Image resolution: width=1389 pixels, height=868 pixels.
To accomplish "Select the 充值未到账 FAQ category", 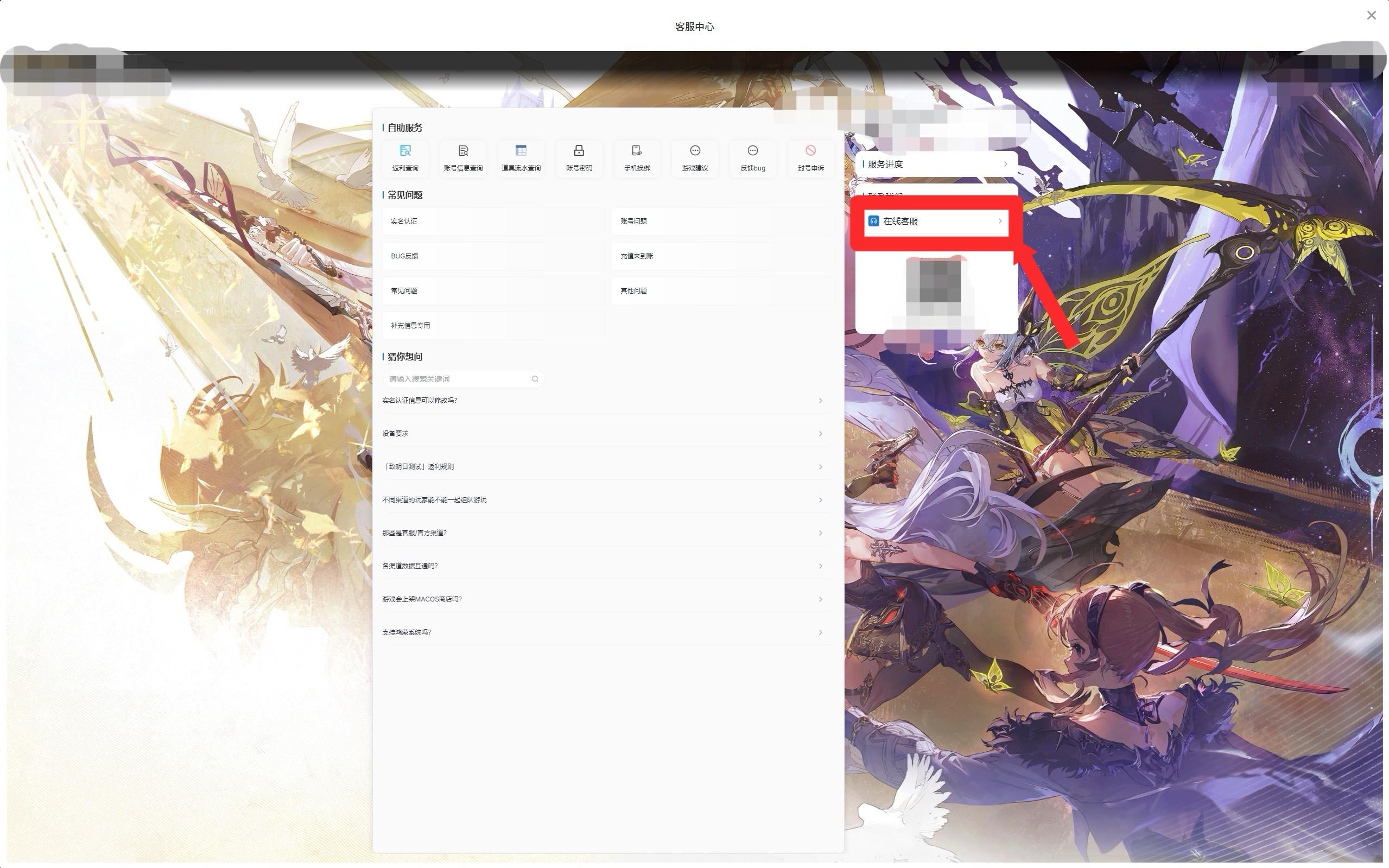I will pyautogui.click(x=722, y=256).
